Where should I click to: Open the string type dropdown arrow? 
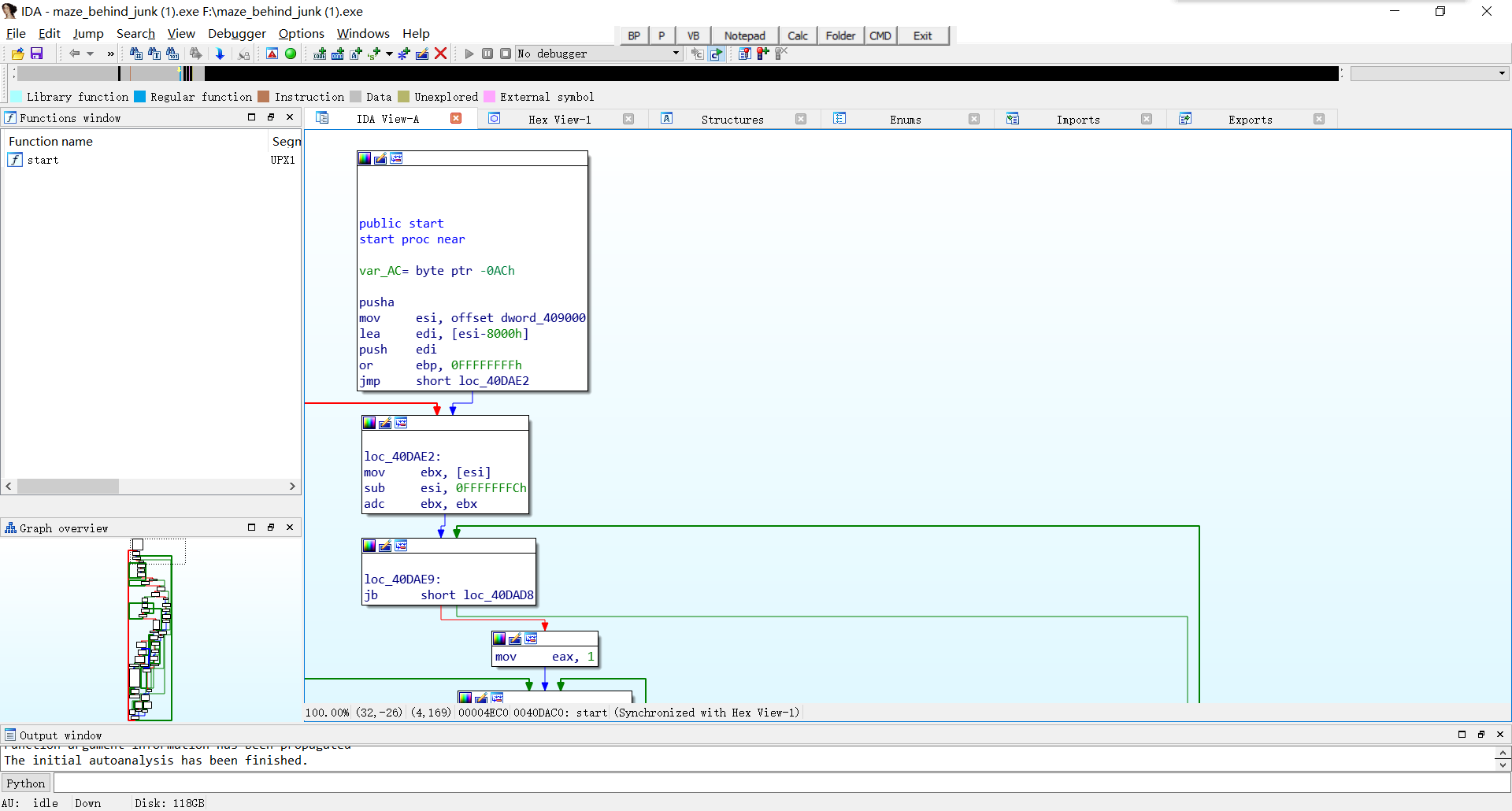coord(389,54)
